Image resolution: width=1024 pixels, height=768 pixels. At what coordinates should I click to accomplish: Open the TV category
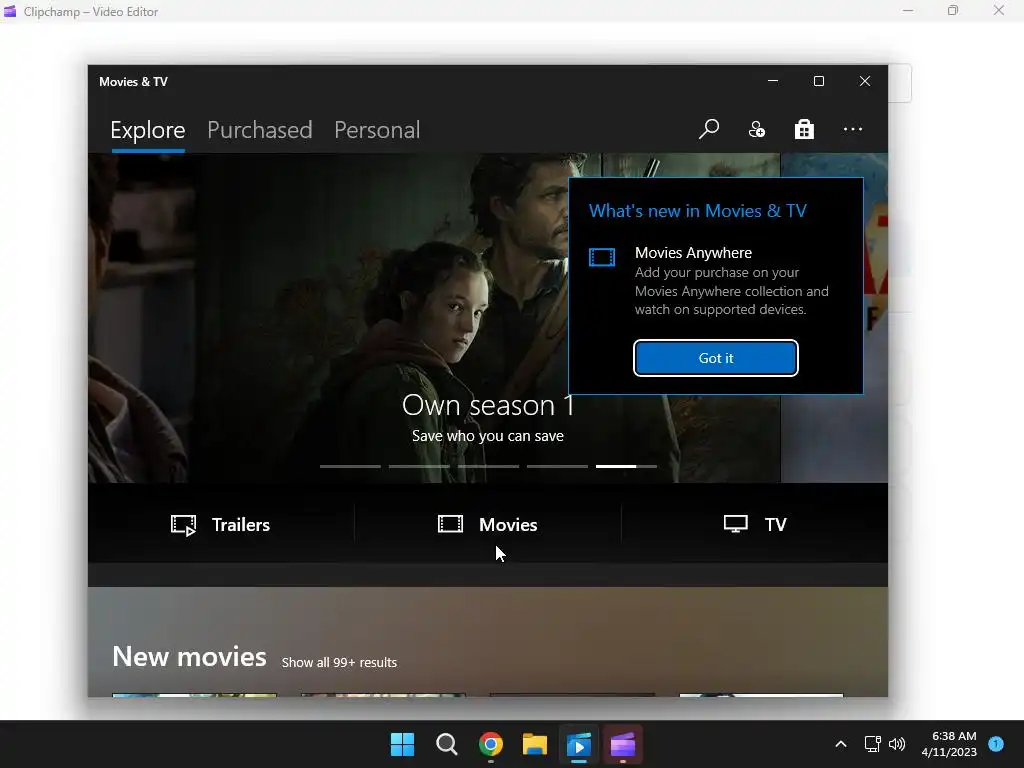(755, 524)
